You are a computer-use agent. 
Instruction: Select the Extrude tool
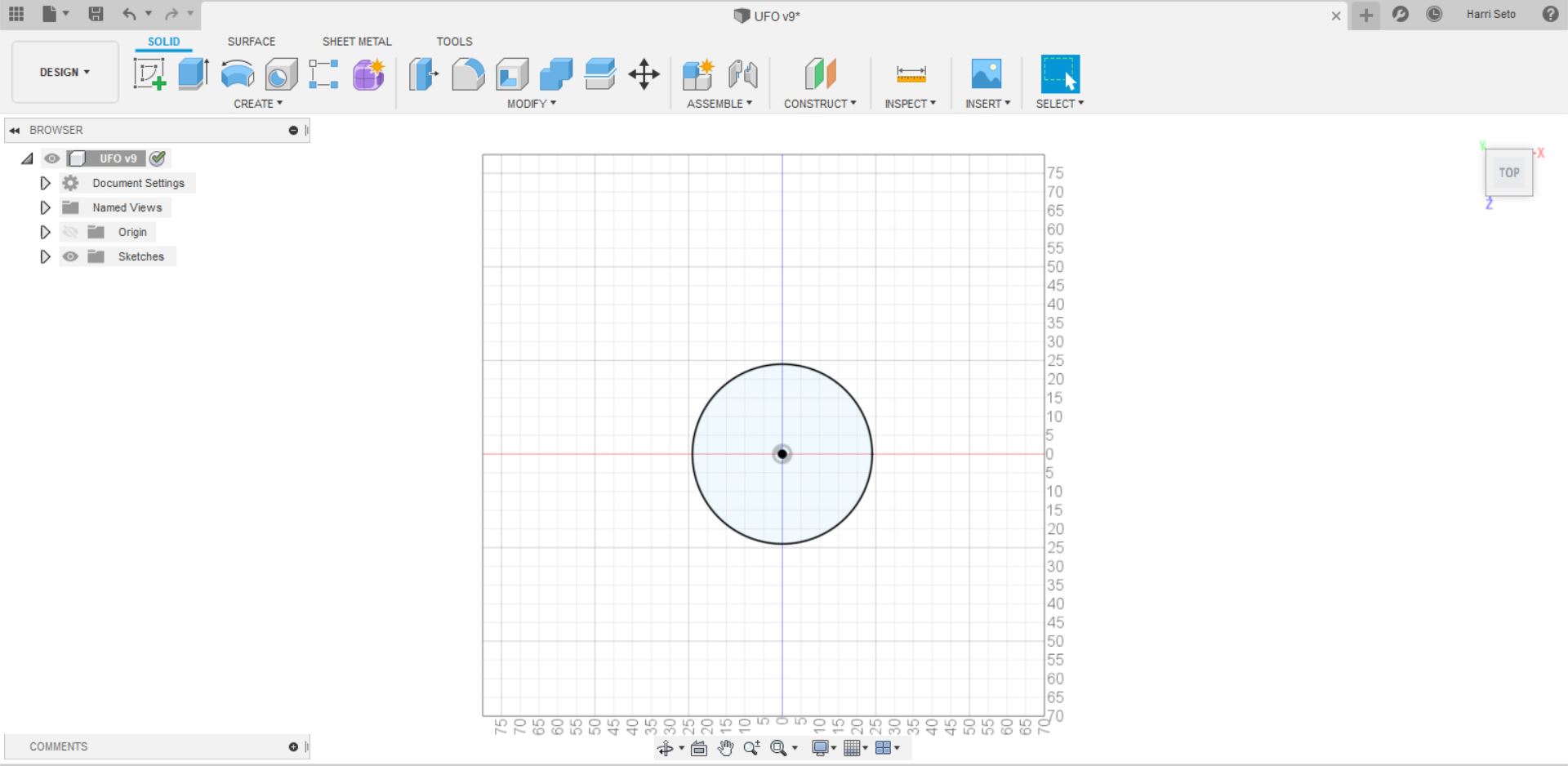coord(194,74)
